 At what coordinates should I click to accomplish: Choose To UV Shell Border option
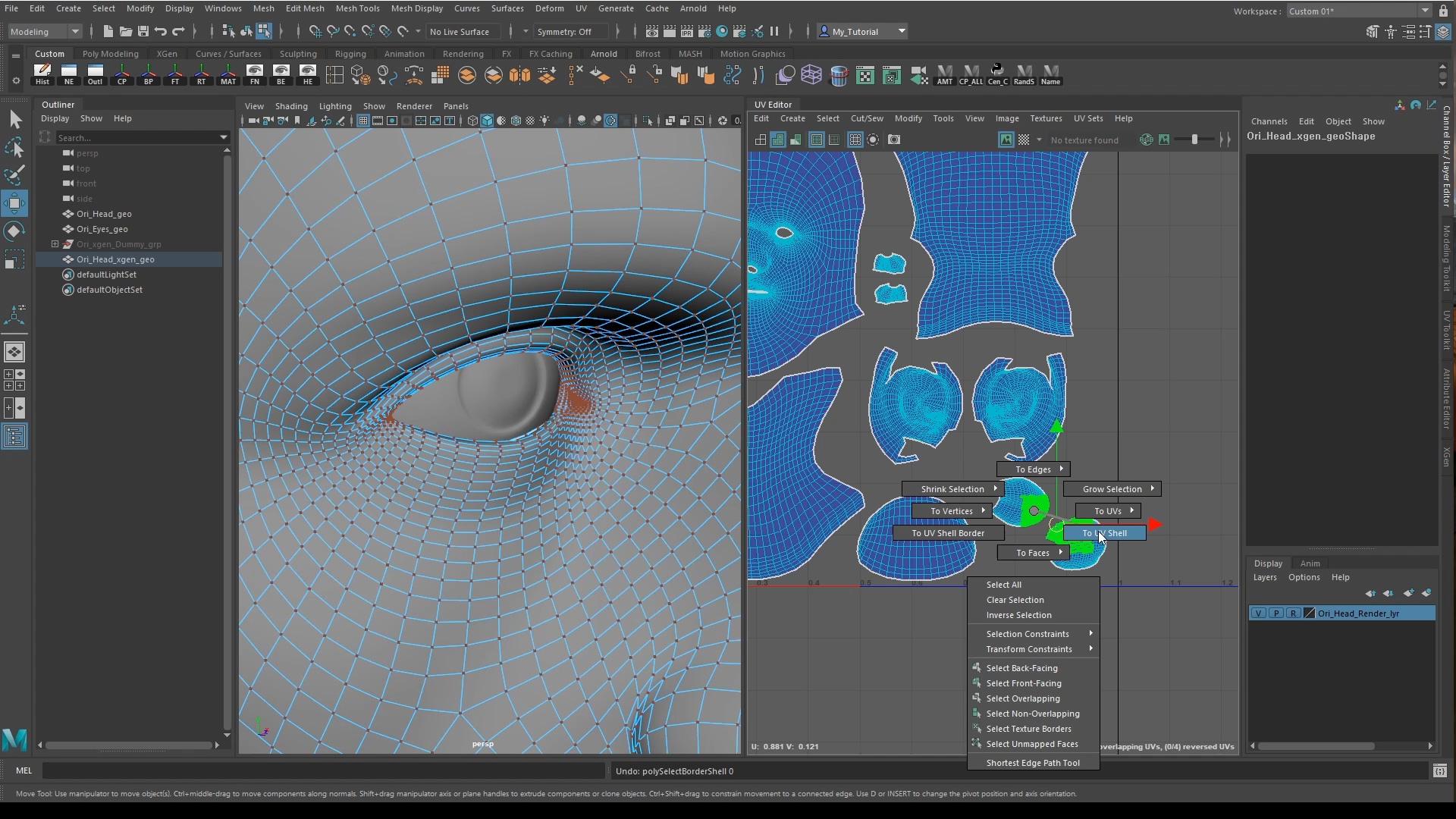click(x=948, y=533)
